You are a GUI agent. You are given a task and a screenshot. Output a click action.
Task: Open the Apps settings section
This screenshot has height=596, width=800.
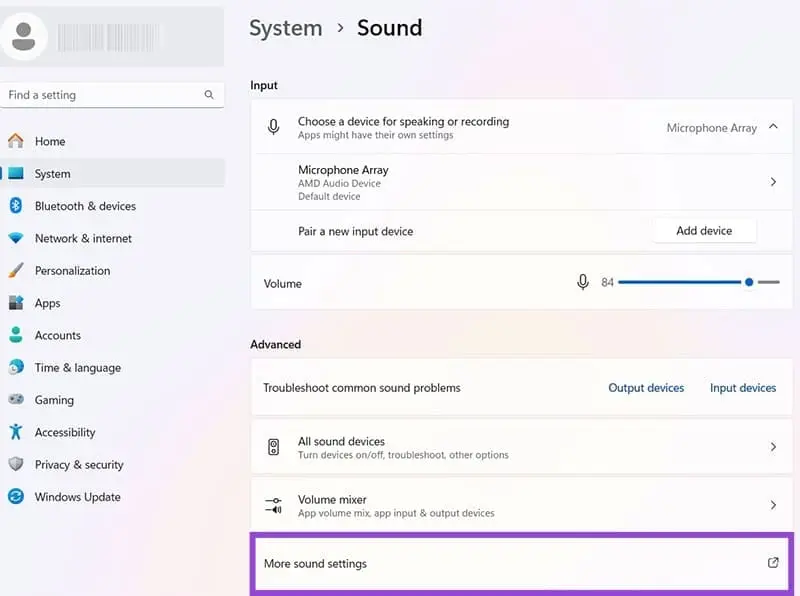pos(112,303)
